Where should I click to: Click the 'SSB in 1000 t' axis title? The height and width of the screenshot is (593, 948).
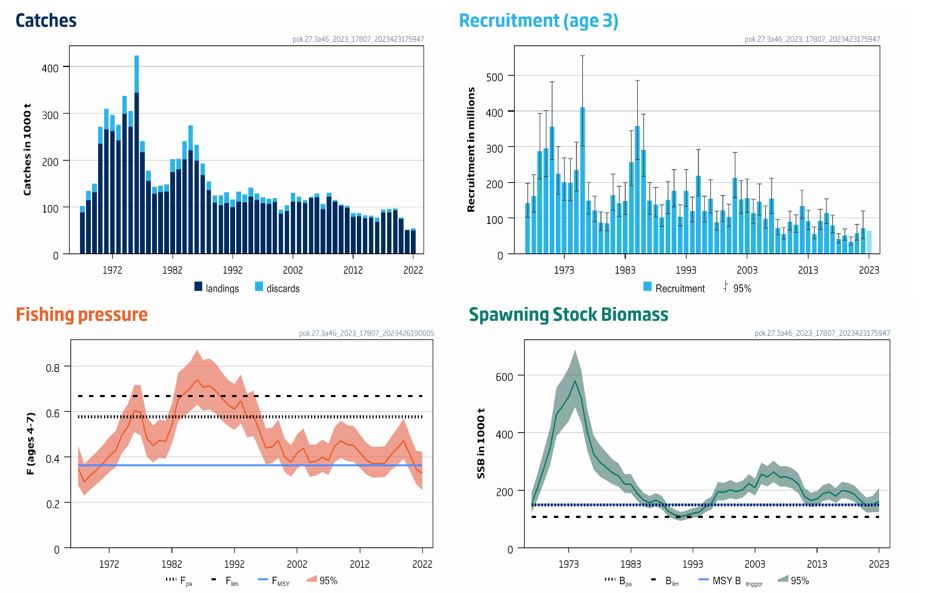click(x=481, y=443)
